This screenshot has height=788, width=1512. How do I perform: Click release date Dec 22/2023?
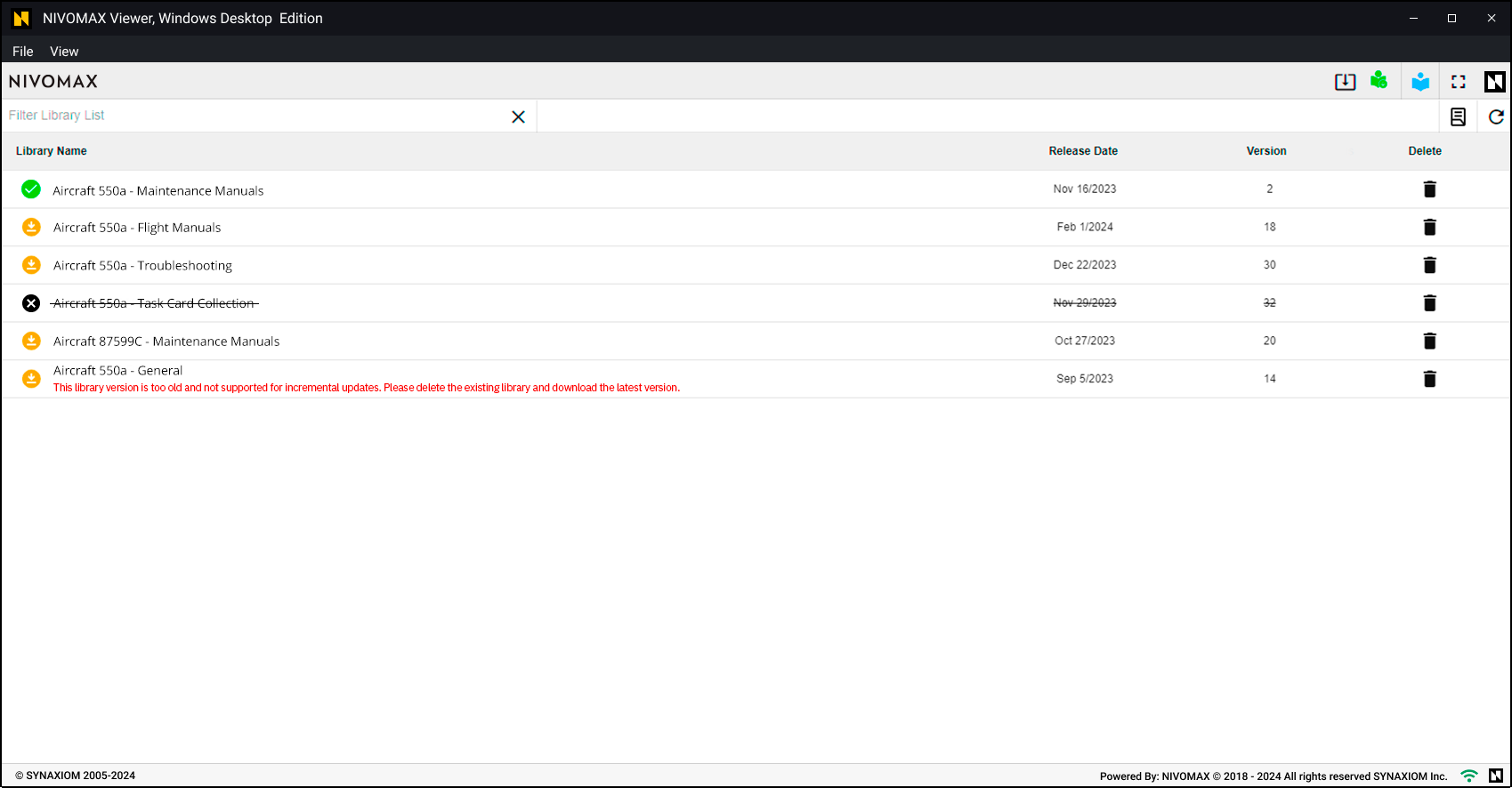(1085, 265)
